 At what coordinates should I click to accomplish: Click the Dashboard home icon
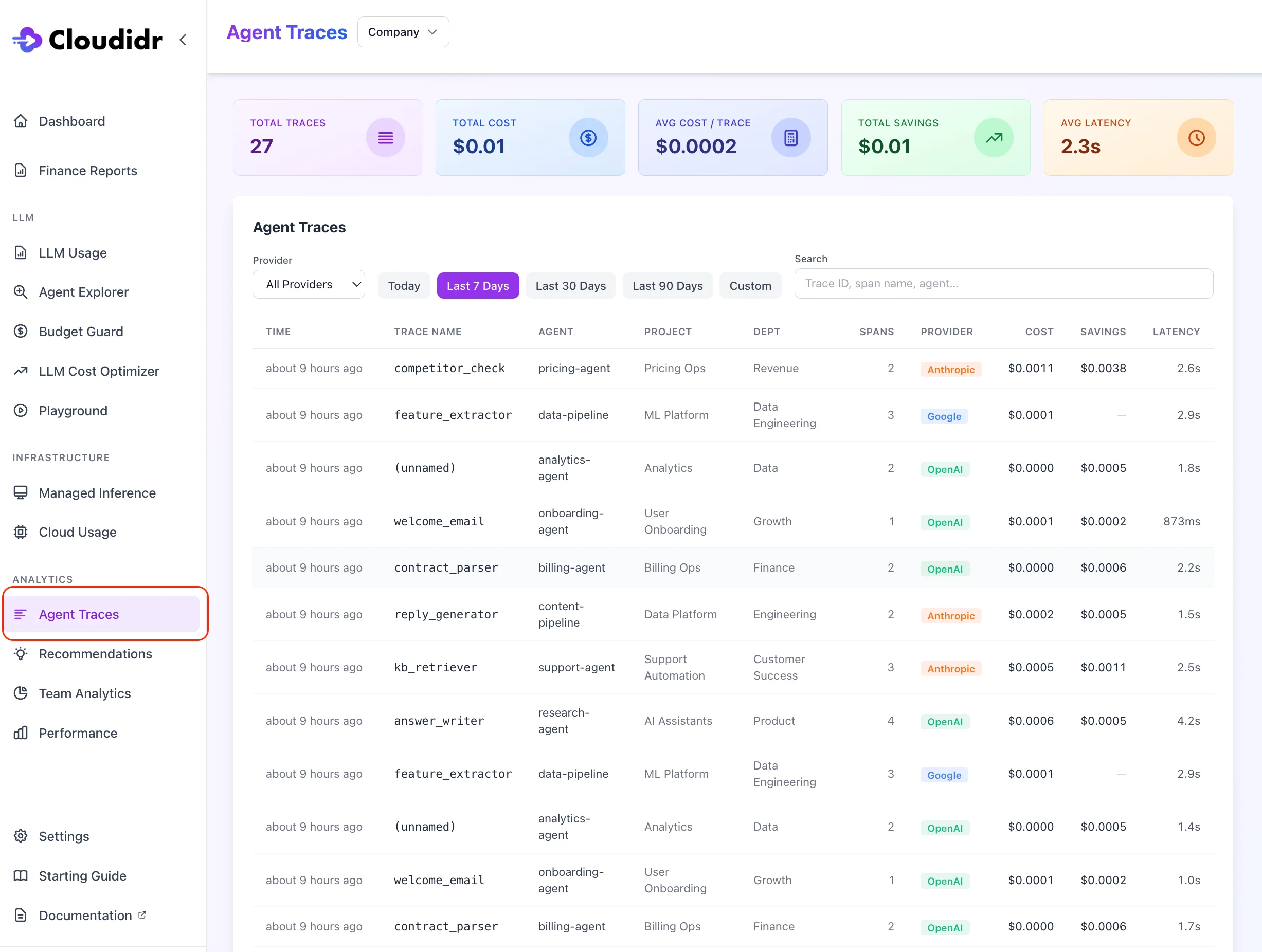21,121
